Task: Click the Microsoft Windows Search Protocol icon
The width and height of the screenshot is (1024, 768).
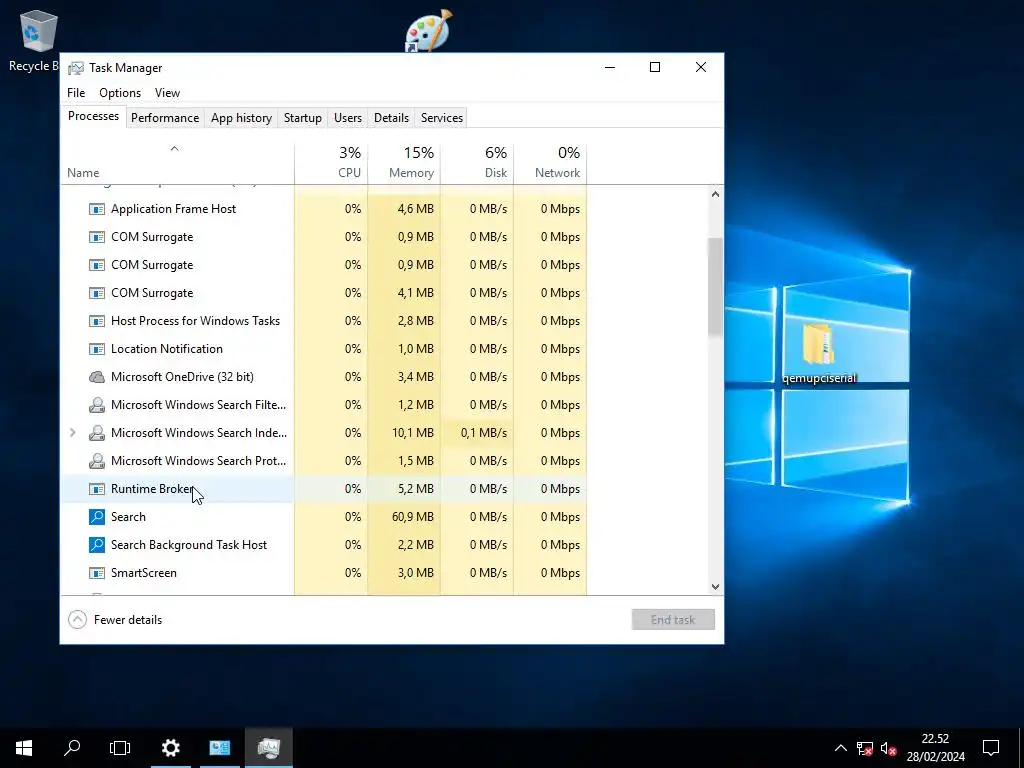Action: (97, 461)
